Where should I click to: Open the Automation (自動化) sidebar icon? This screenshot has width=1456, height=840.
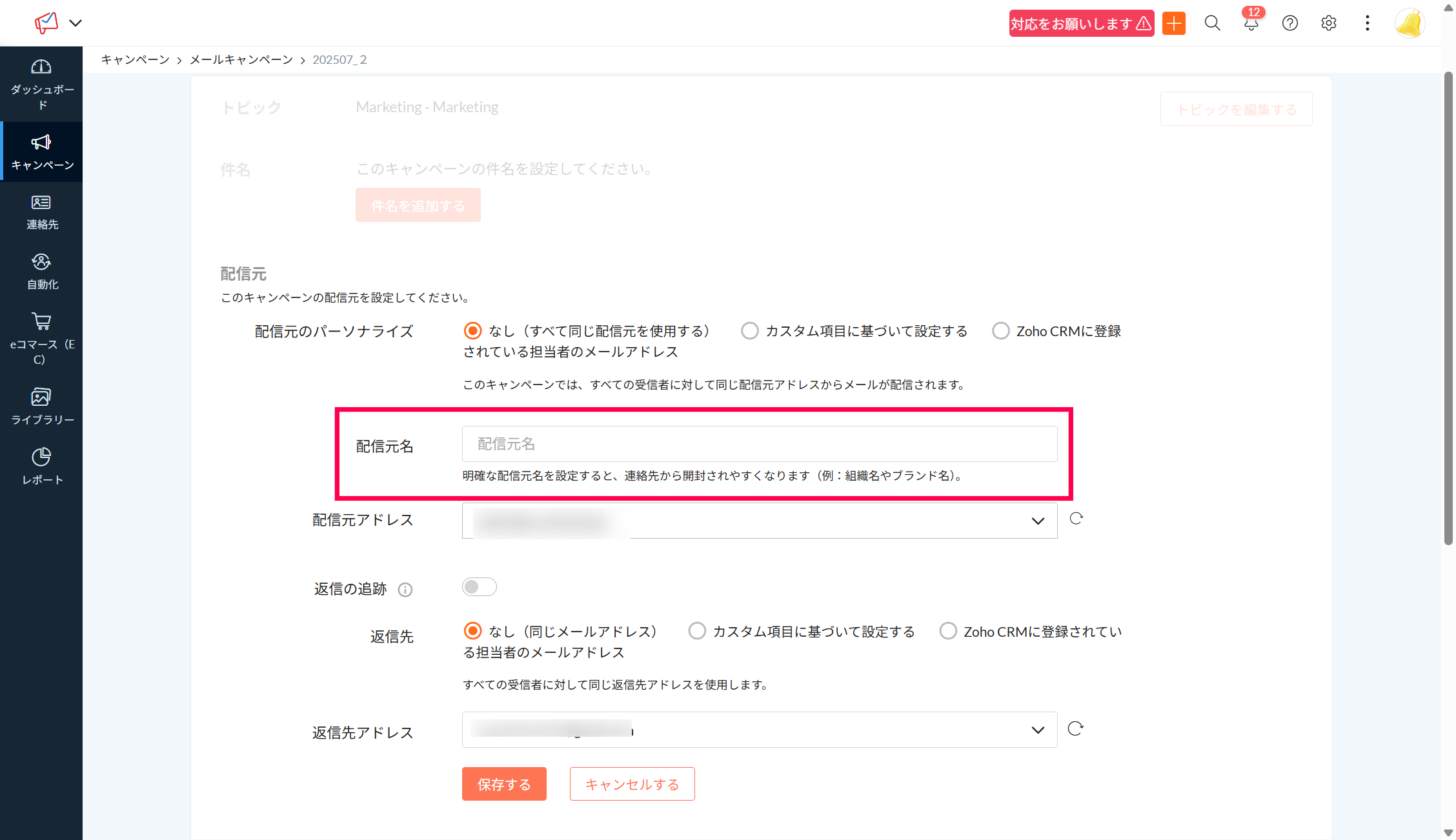pos(41,262)
